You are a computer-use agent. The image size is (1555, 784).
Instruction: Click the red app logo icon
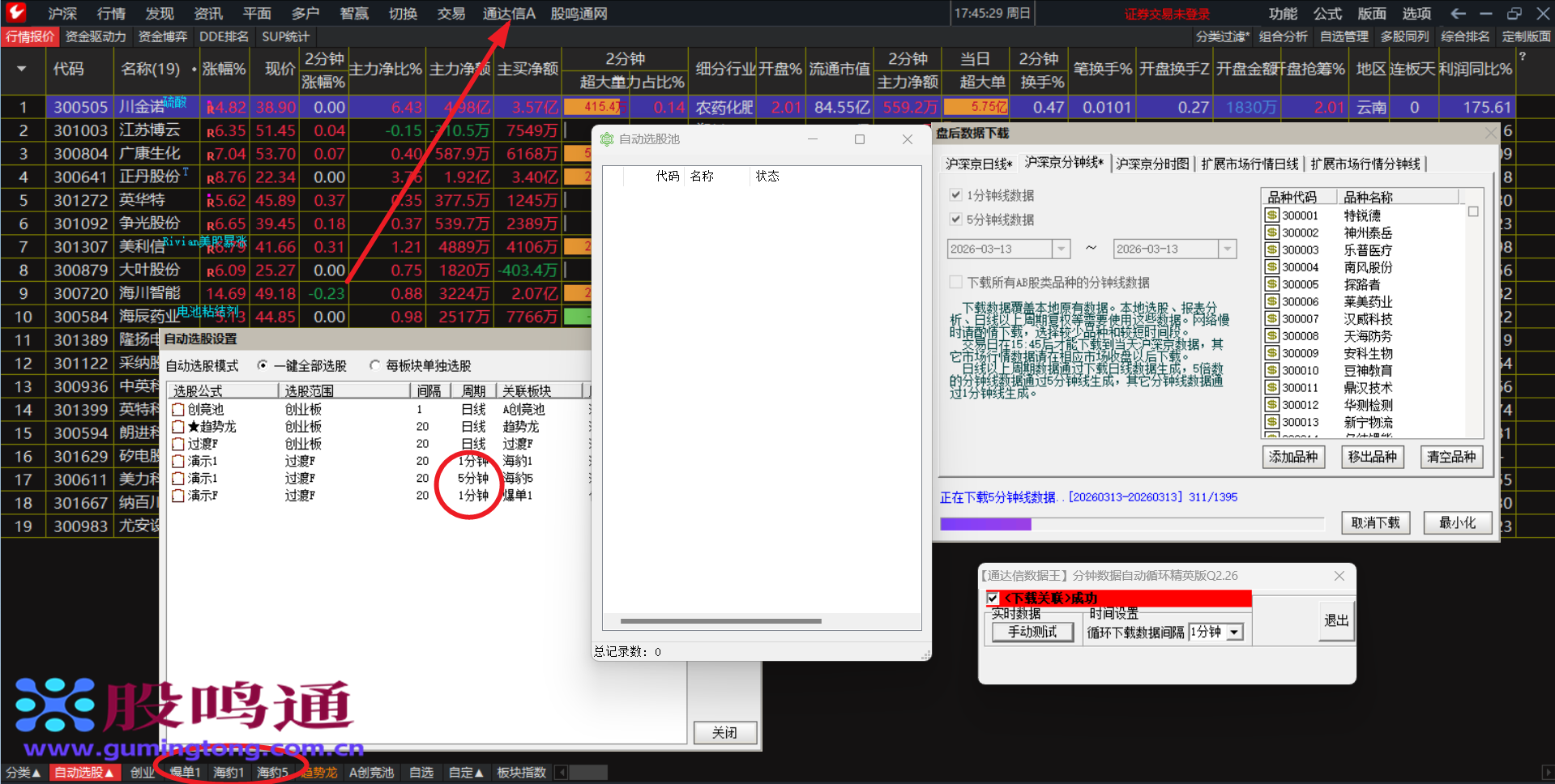[15, 12]
